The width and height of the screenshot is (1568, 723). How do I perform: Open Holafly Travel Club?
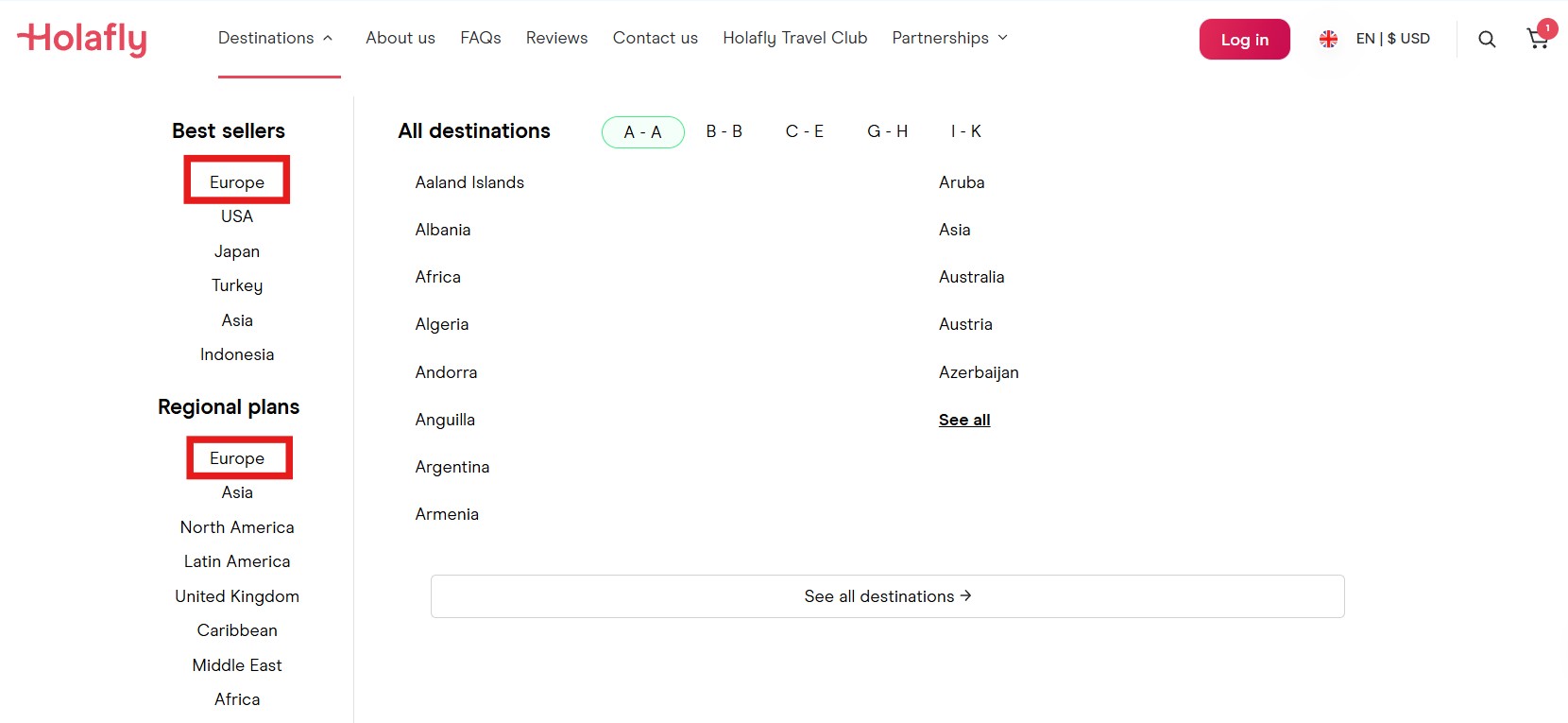point(795,38)
